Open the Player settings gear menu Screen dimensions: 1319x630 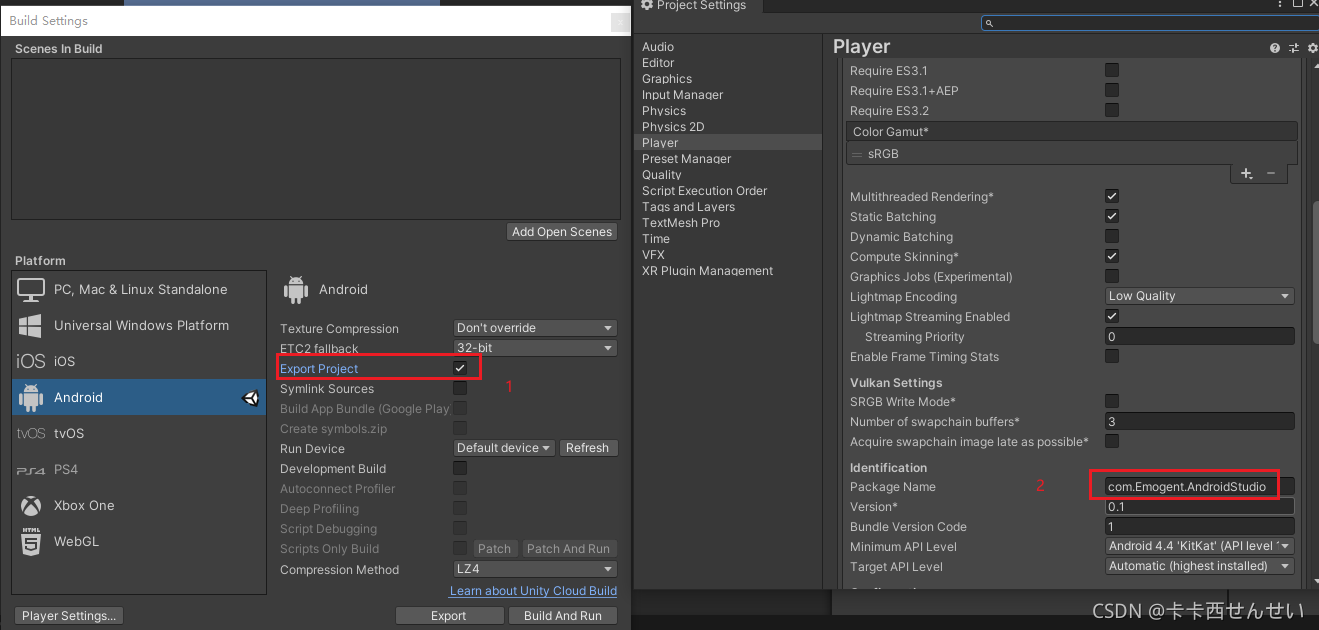[1311, 47]
